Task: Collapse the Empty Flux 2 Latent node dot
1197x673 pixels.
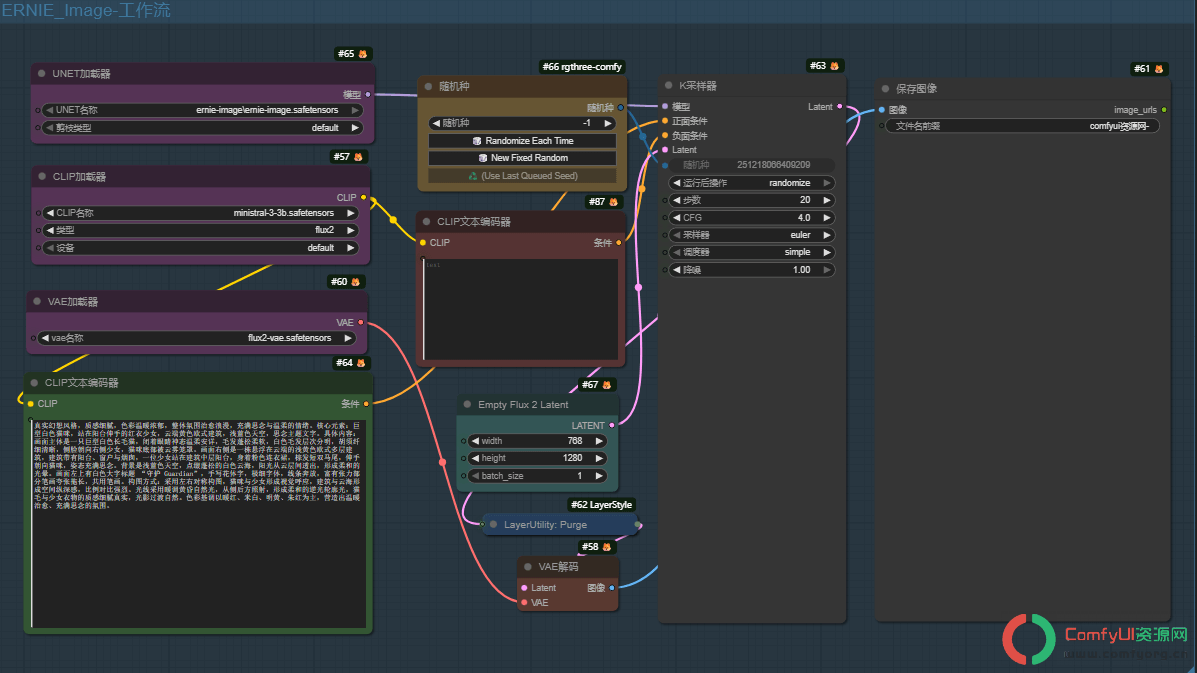Action: point(467,404)
